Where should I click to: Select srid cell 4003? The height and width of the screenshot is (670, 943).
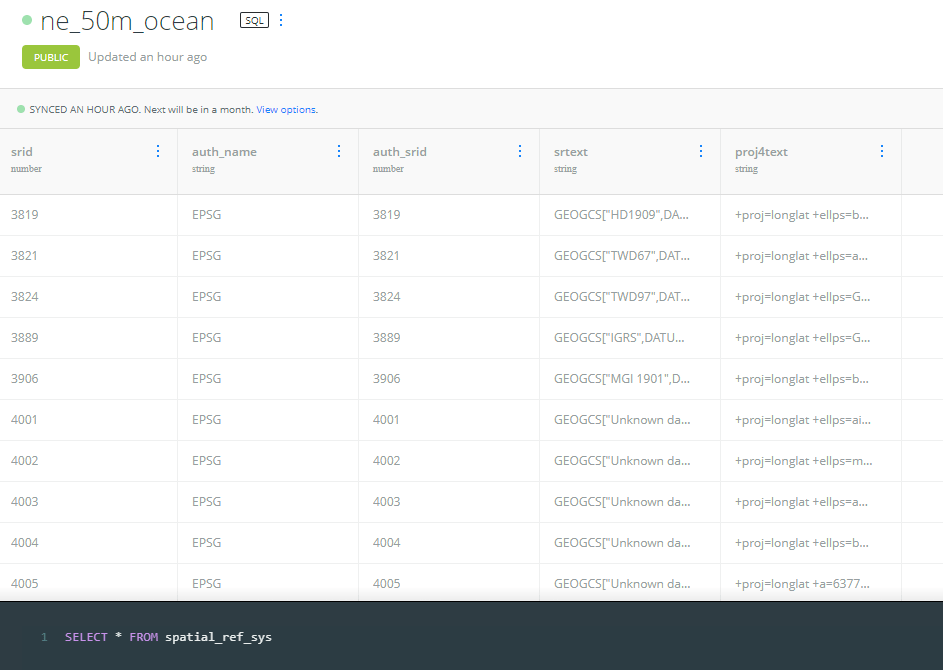88,501
